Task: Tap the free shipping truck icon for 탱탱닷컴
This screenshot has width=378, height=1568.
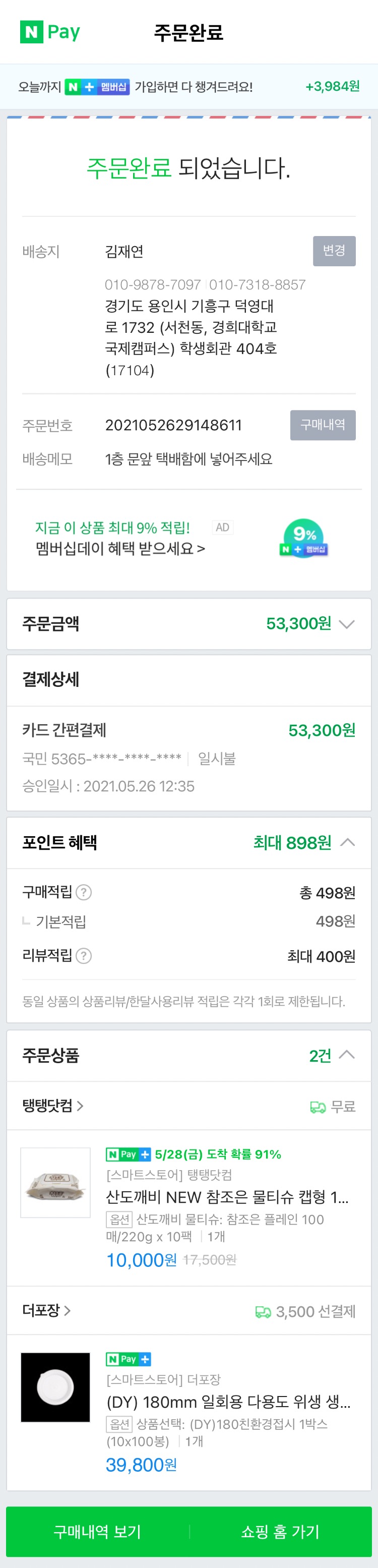Action: coord(318,1107)
